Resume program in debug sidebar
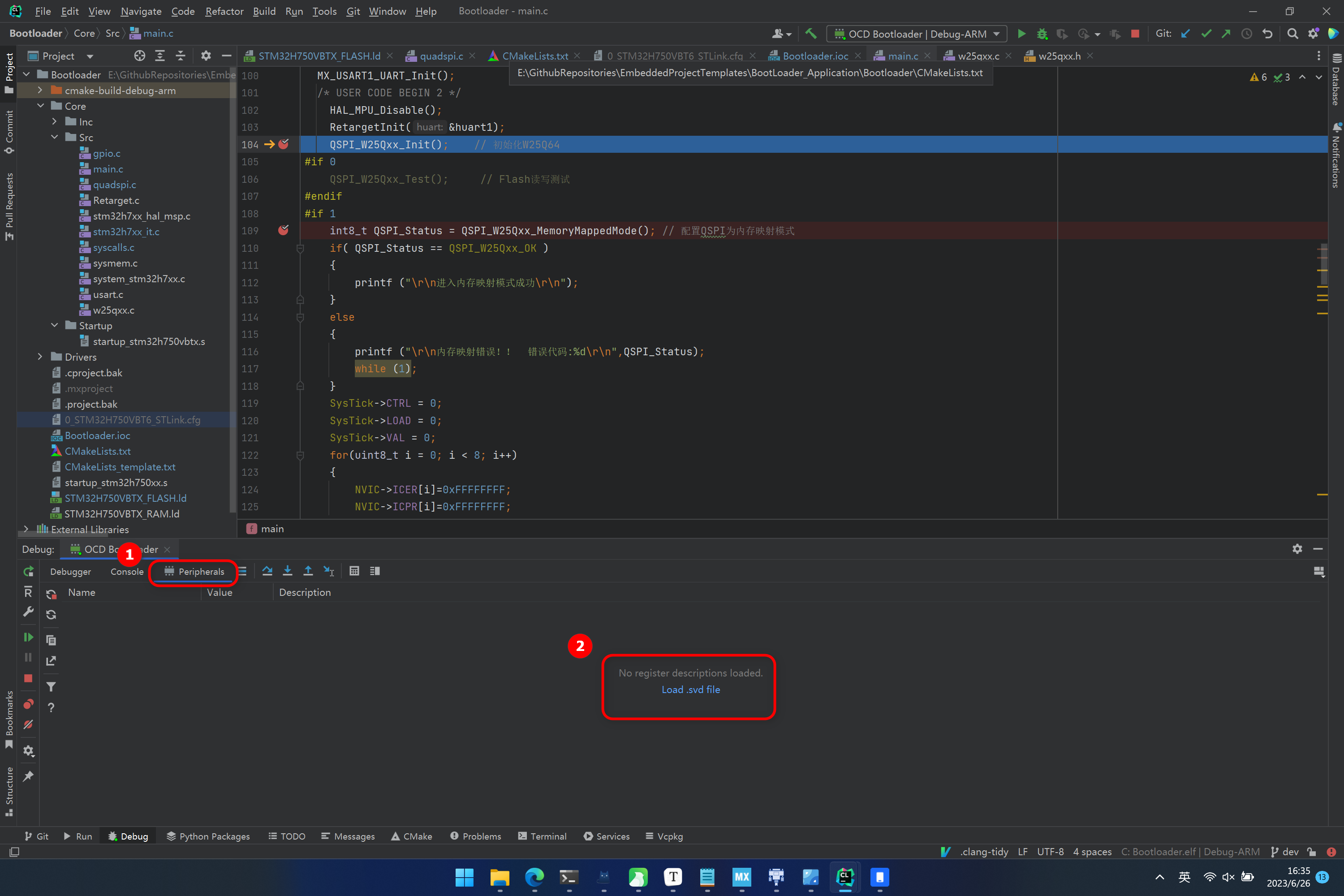The width and height of the screenshot is (1344, 896). click(x=28, y=637)
